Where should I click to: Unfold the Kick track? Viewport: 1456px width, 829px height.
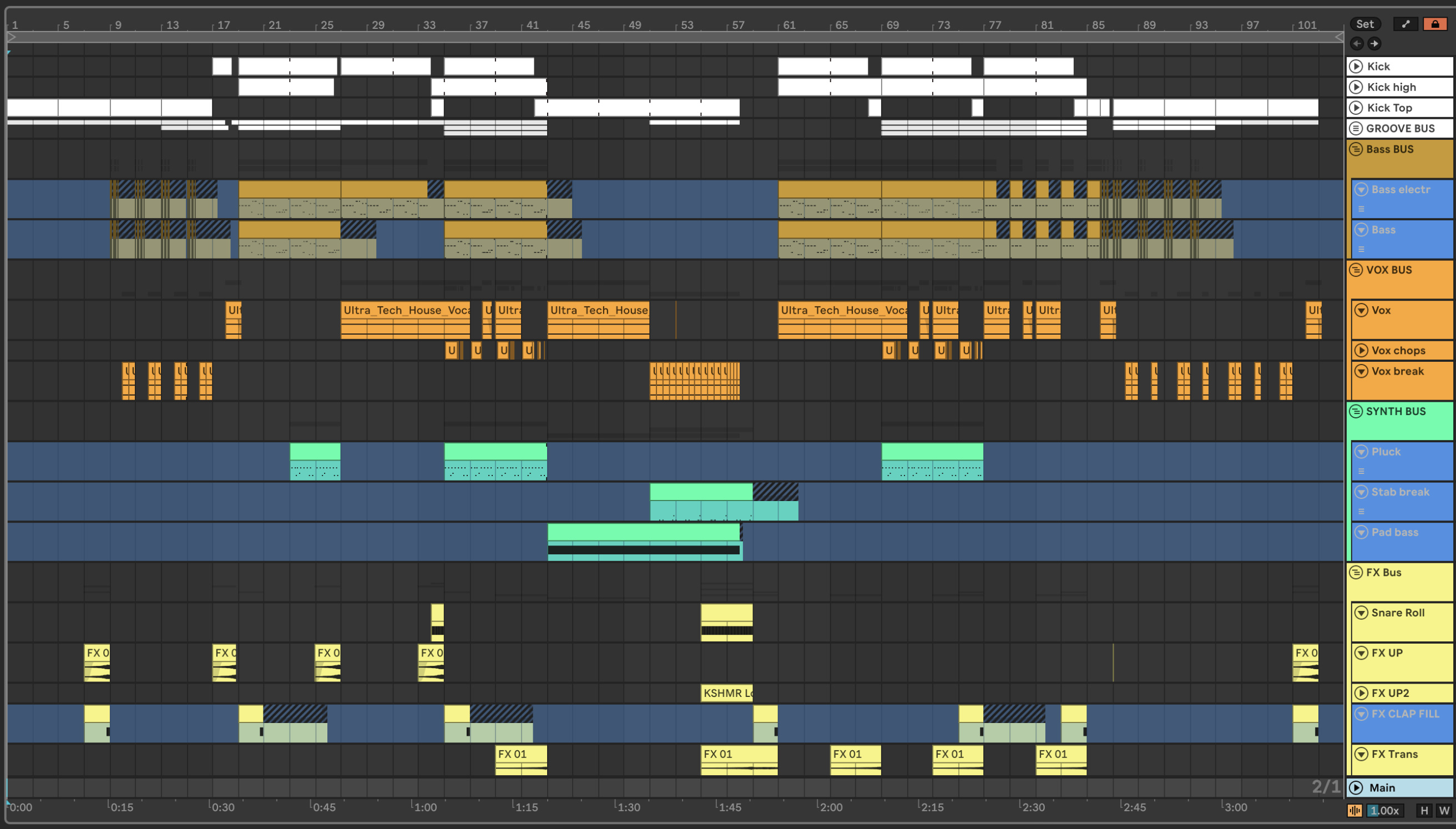click(1356, 67)
